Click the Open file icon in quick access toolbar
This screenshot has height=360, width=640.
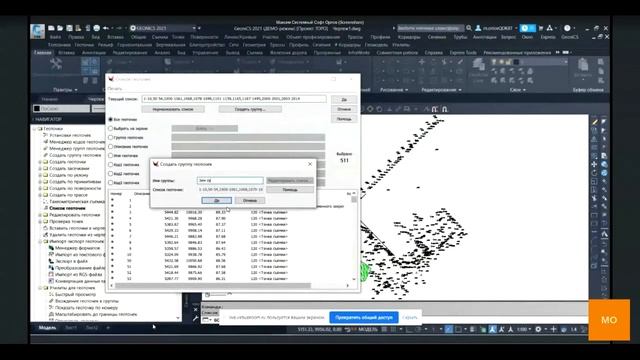point(60,28)
